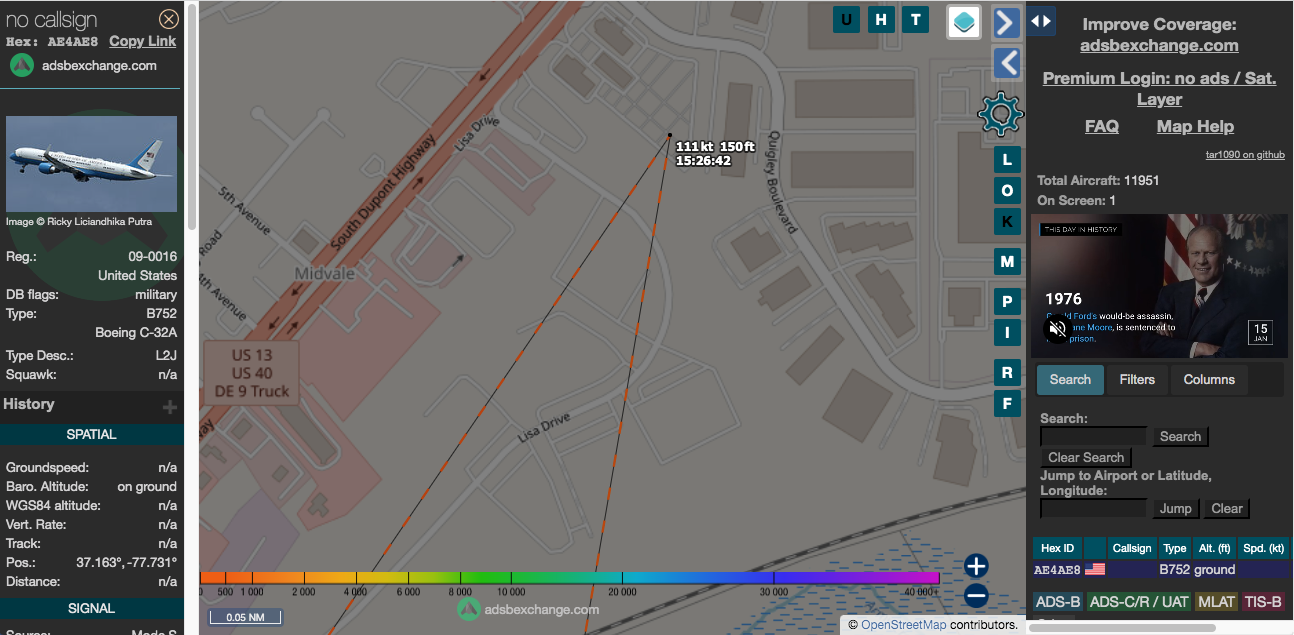Toggle the U map button
1294x635 pixels.
pyautogui.click(x=846, y=19)
